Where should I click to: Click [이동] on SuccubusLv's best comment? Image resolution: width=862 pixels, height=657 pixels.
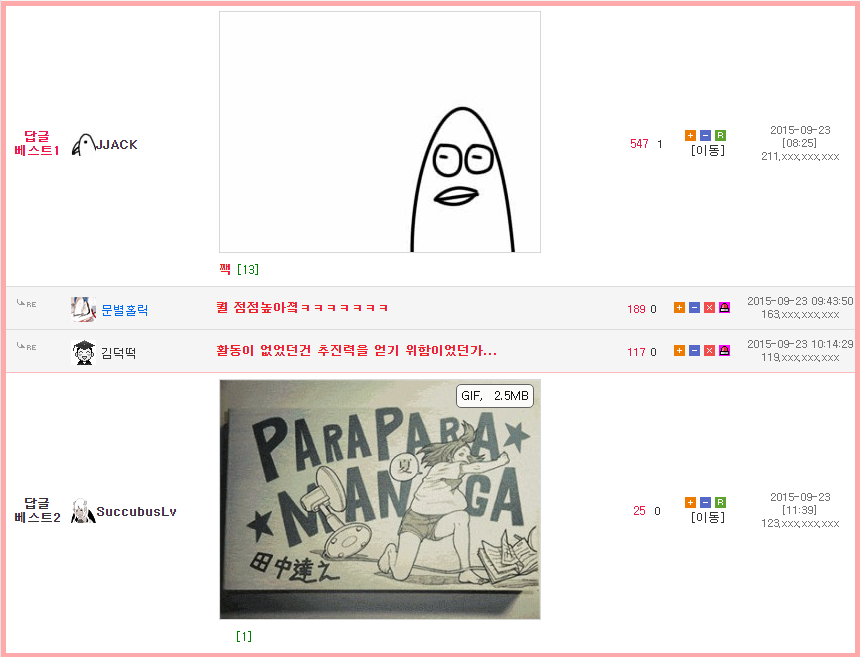708,517
